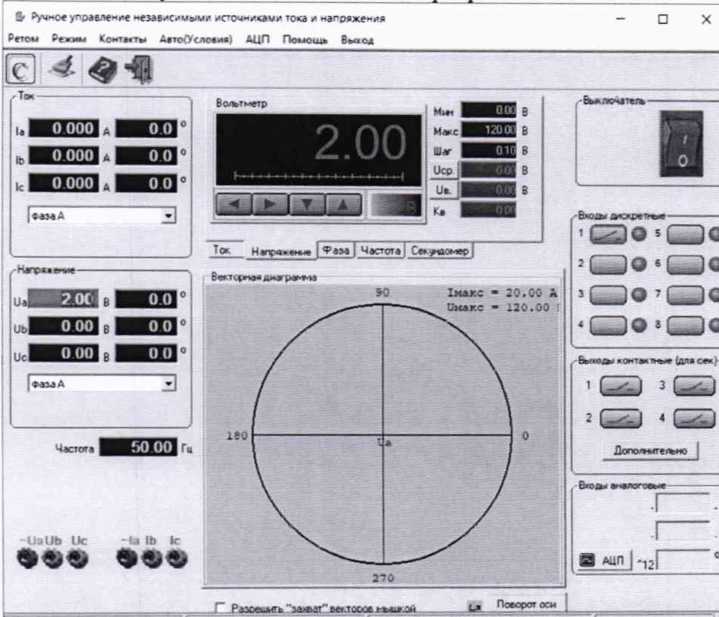Enable the vector mouse capture checkbox
Viewport: 719px width, 617px height.
[x=222, y=607]
